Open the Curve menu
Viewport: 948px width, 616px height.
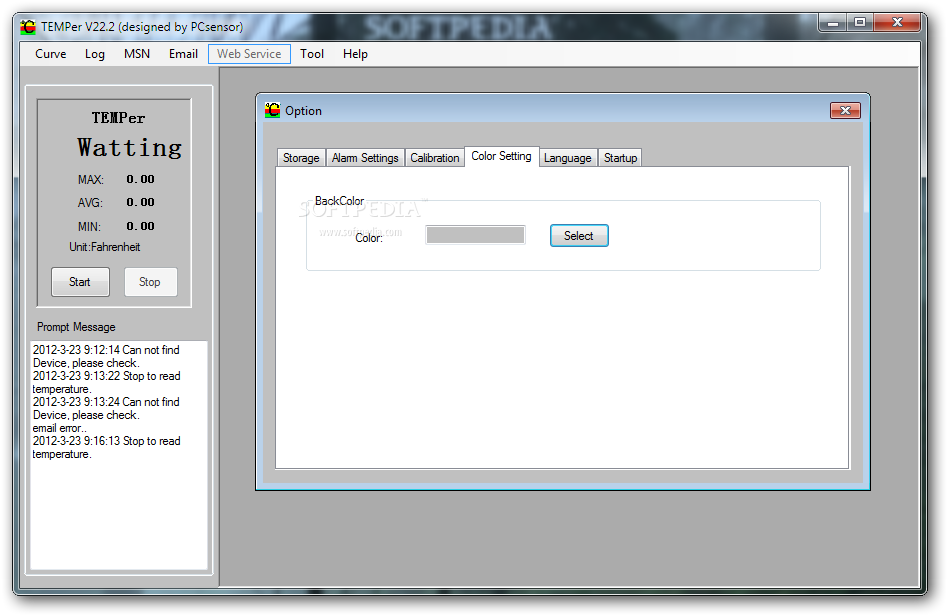pyautogui.click(x=51, y=54)
